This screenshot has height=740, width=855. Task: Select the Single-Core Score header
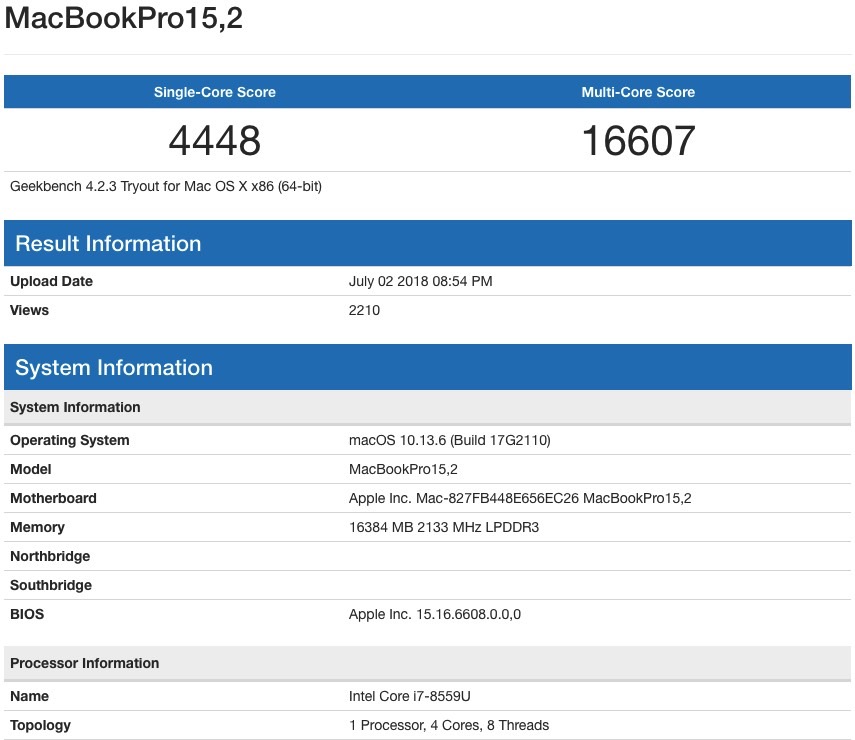214,92
